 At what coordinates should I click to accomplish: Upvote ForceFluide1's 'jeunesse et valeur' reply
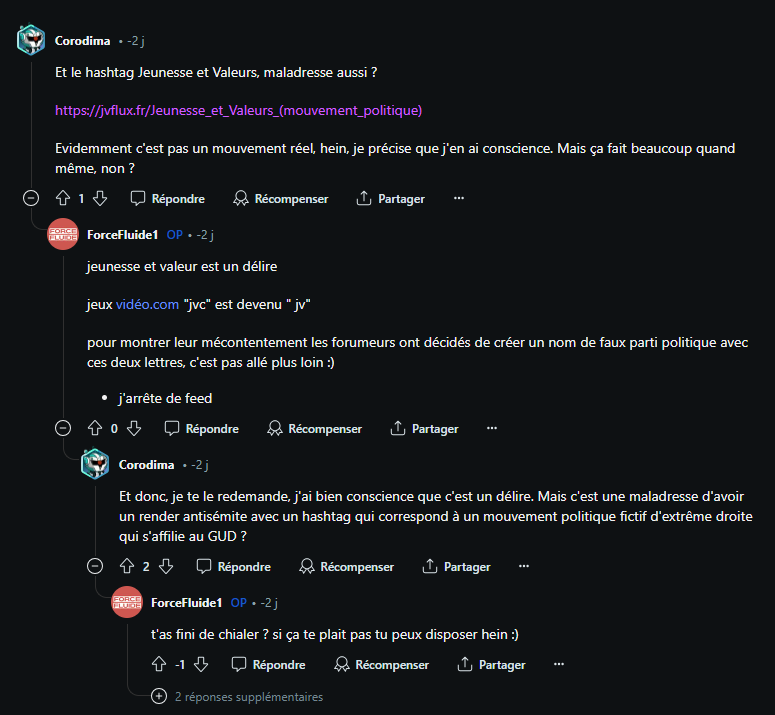(x=95, y=428)
